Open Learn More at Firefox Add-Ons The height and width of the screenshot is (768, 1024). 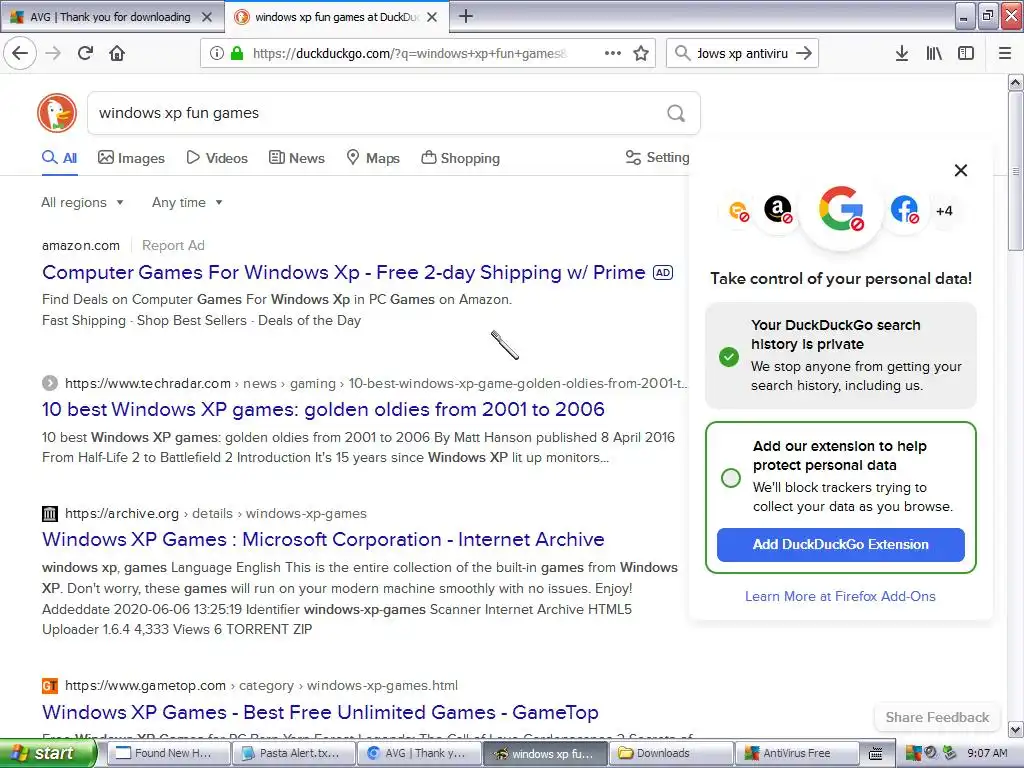pyautogui.click(x=840, y=596)
